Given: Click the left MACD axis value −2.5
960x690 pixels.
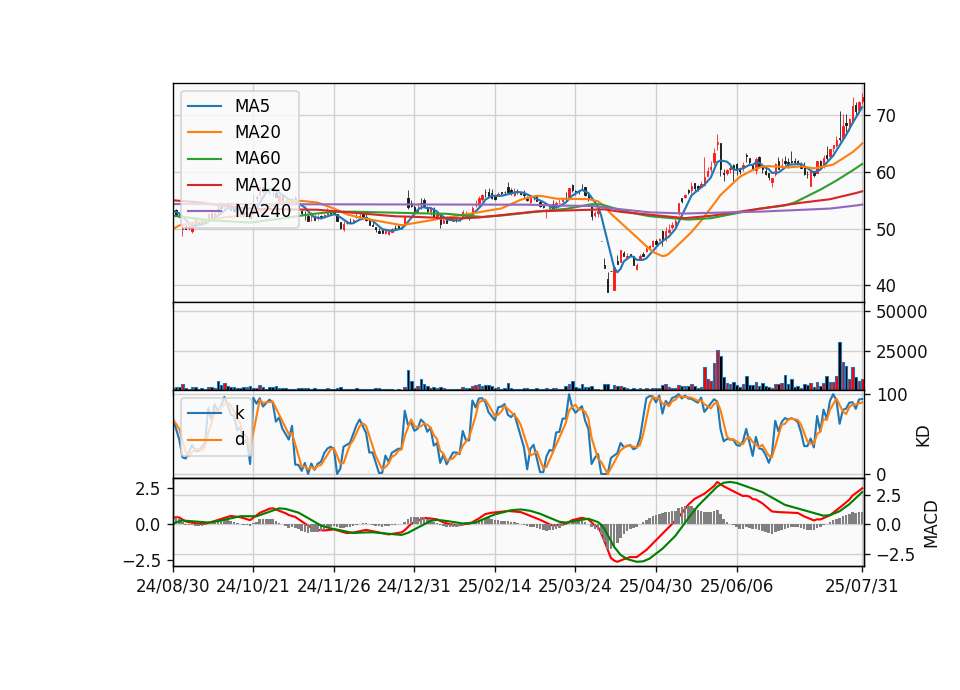Looking at the screenshot, I should 141,560.
